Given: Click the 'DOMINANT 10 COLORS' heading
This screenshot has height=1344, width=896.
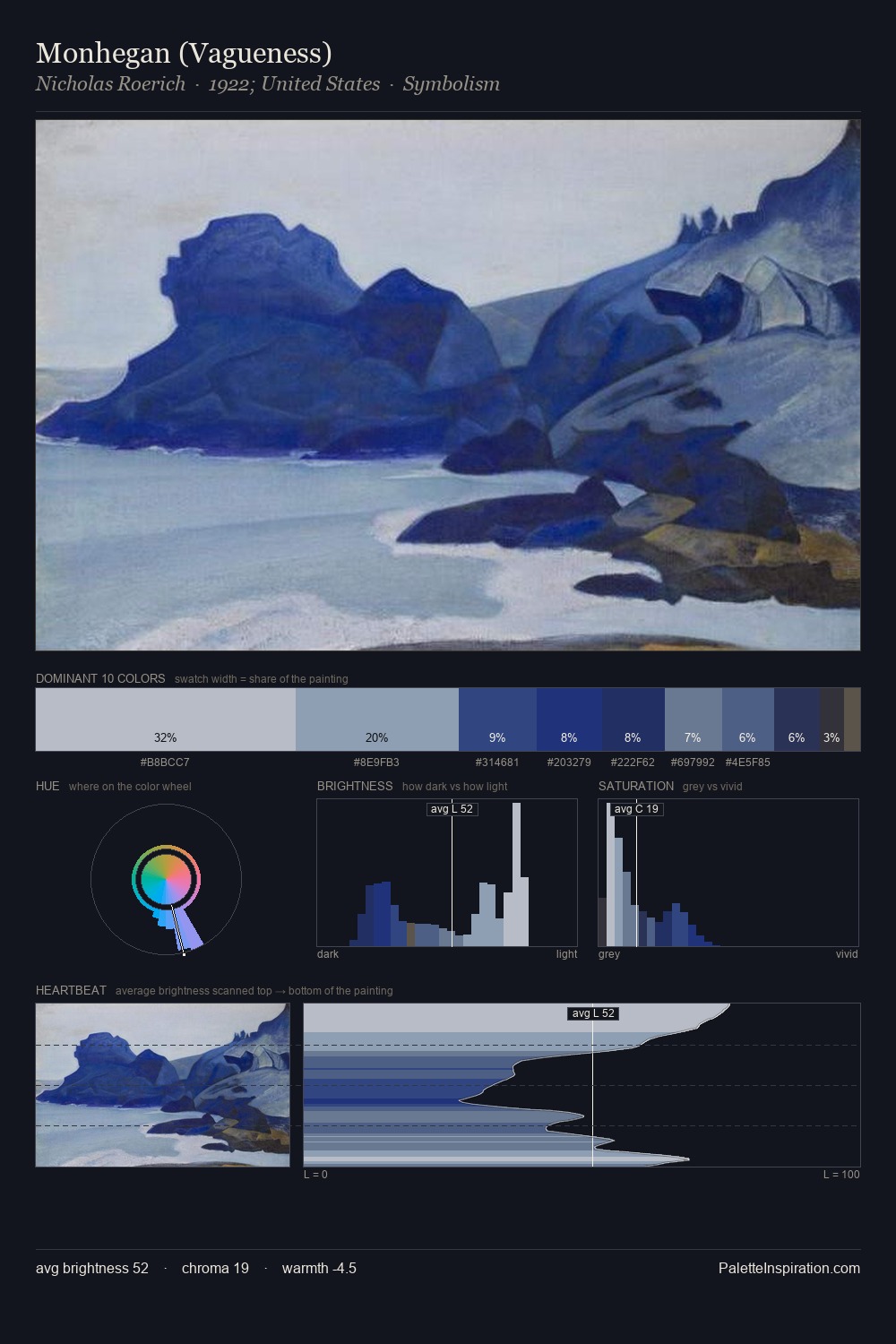Looking at the screenshot, I should (x=100, y=678).
